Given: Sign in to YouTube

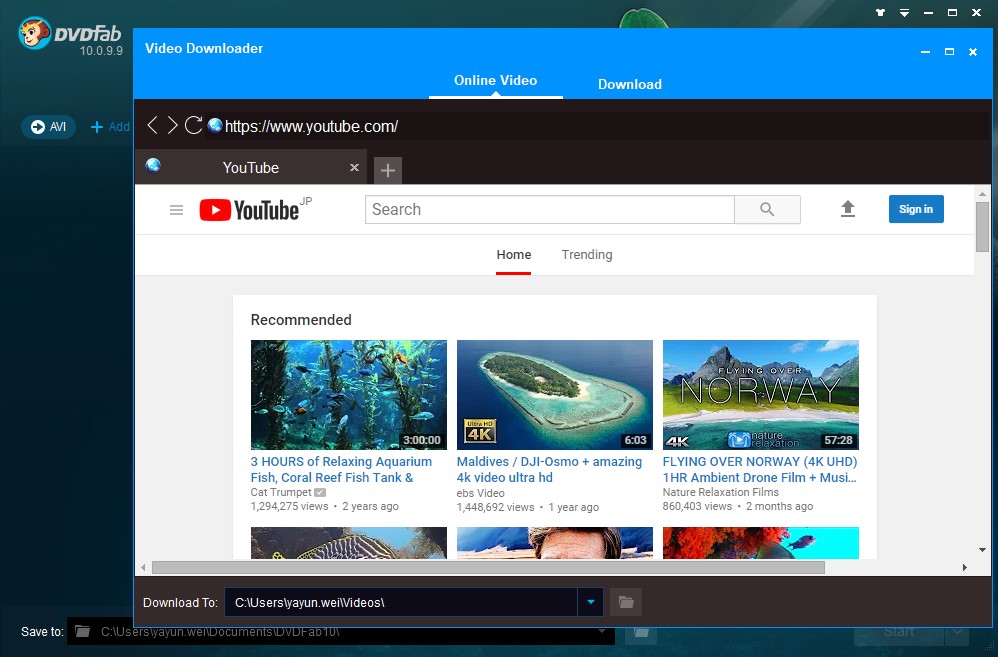Looking at the screenshot, I should 916,209.
